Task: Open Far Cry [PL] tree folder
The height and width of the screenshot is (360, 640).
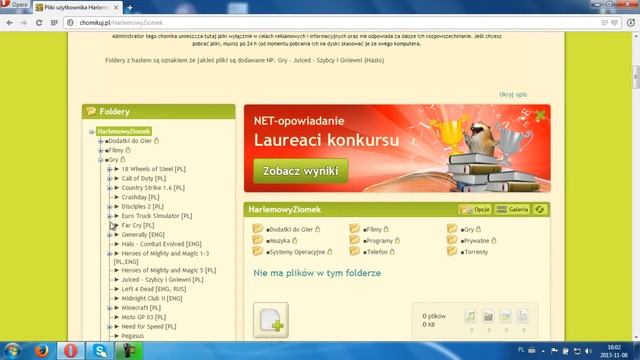Action: 138,225
